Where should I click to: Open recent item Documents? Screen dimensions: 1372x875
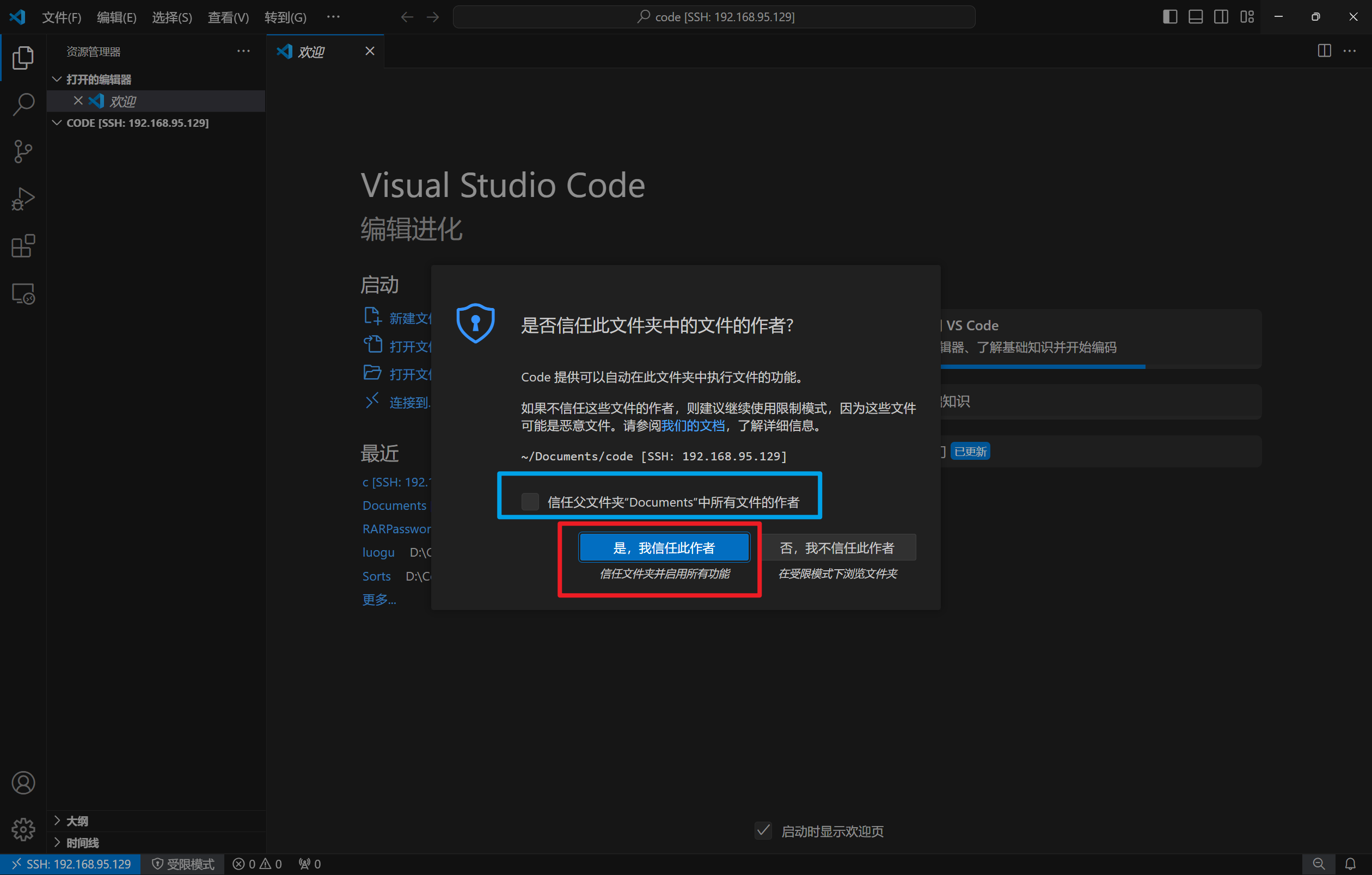point(394,505)
